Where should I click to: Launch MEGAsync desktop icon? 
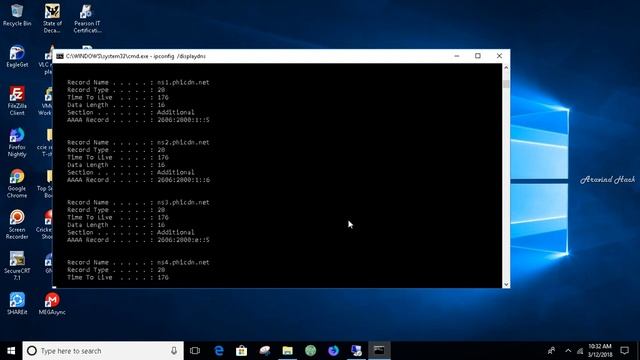(x=52, y=304)
